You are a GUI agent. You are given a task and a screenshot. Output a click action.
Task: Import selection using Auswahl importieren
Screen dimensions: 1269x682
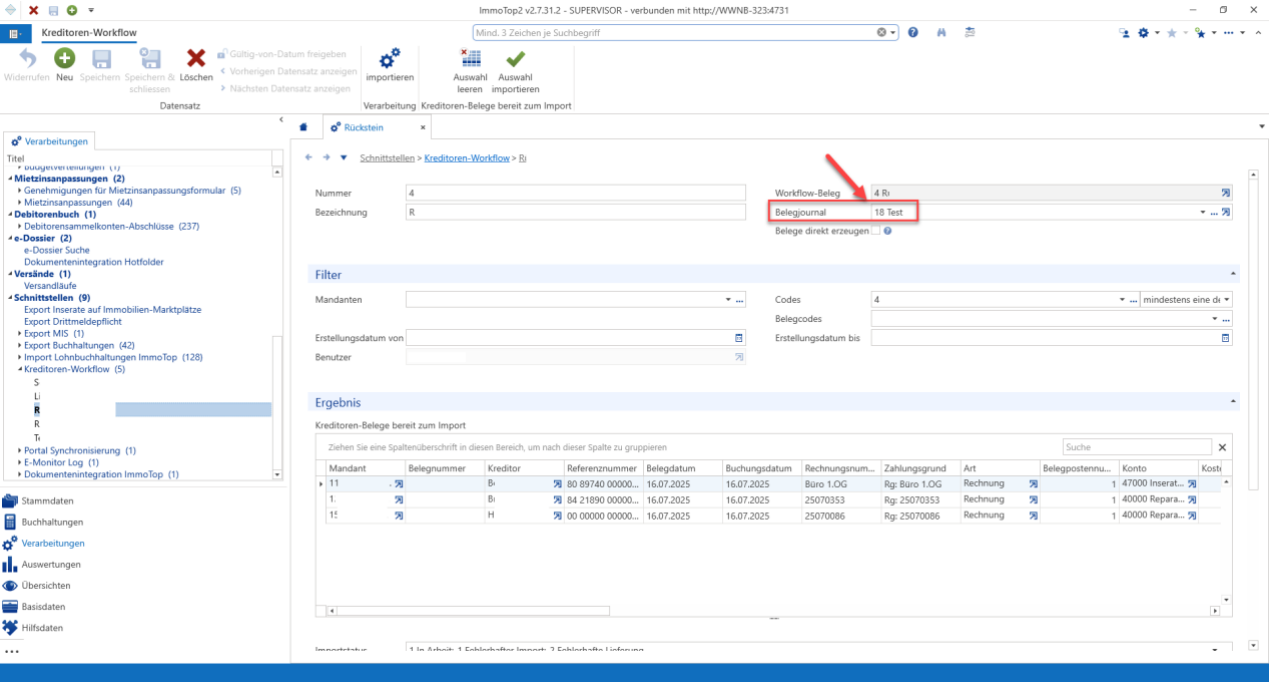point(515,70)
